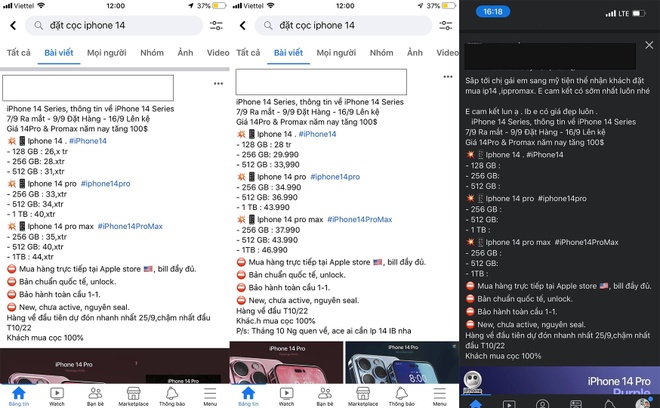Screen dimensions: 660x408
Task: Tap Menu icon in middle bottom bar
Action: (x=439, y=397)
